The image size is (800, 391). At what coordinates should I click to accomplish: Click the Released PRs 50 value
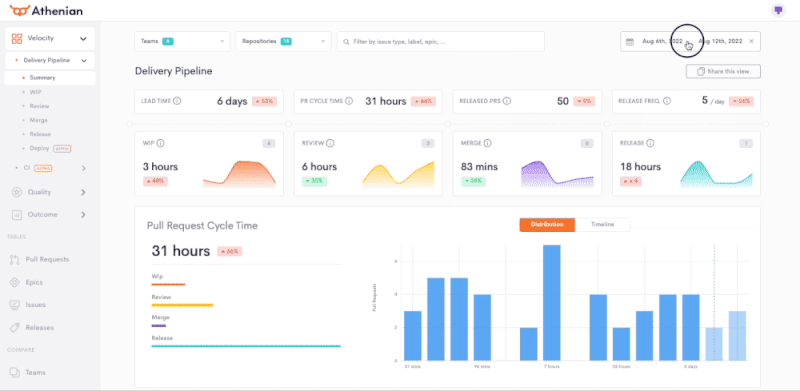(563, 101)
